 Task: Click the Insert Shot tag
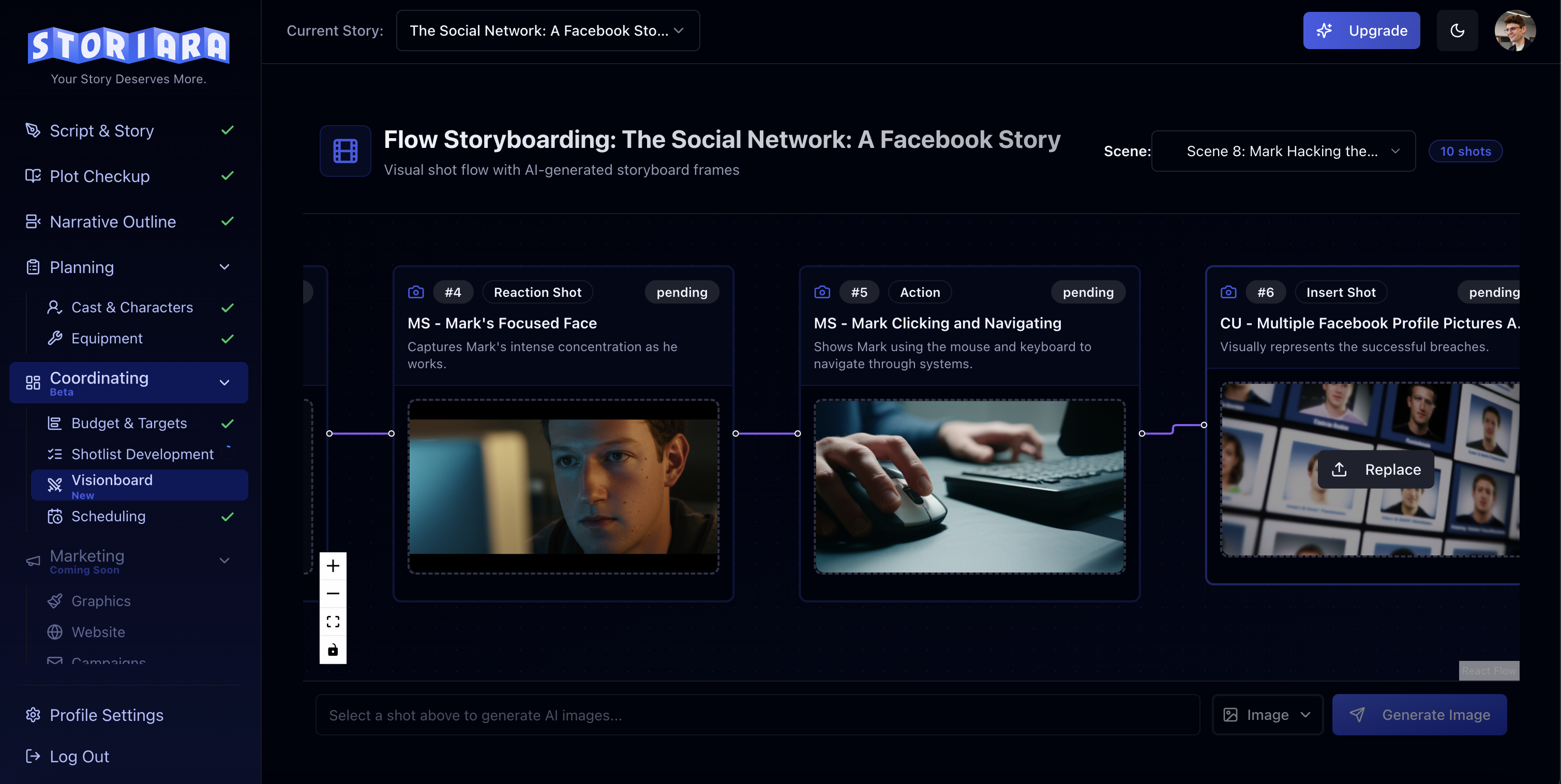tap(1341, 292)
